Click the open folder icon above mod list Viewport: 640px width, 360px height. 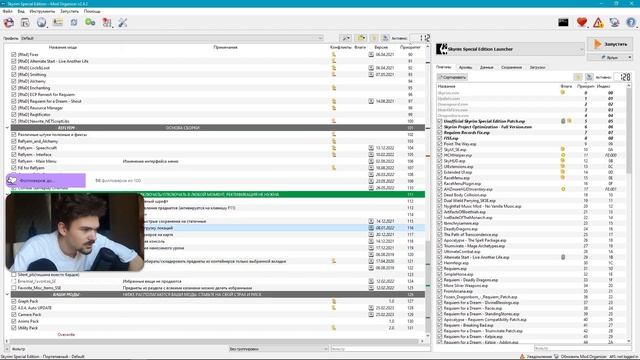(361, 38)
